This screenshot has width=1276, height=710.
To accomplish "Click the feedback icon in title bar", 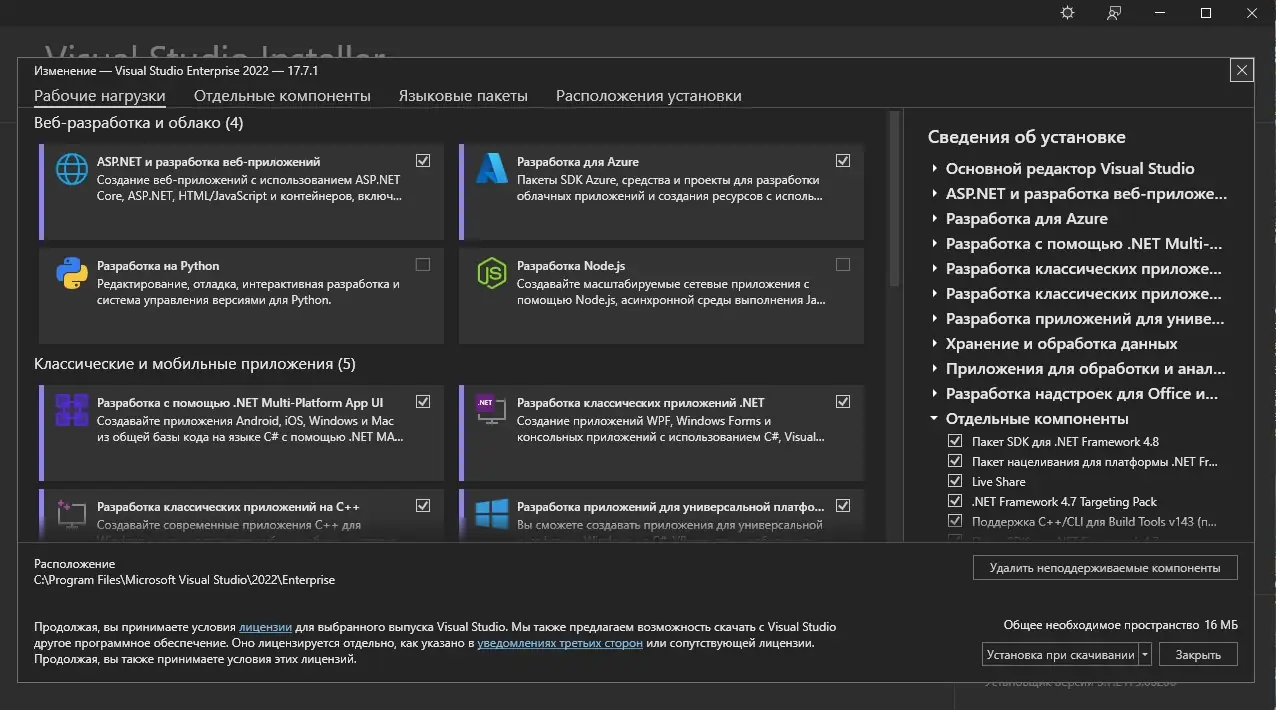I will click(1112, 13).
